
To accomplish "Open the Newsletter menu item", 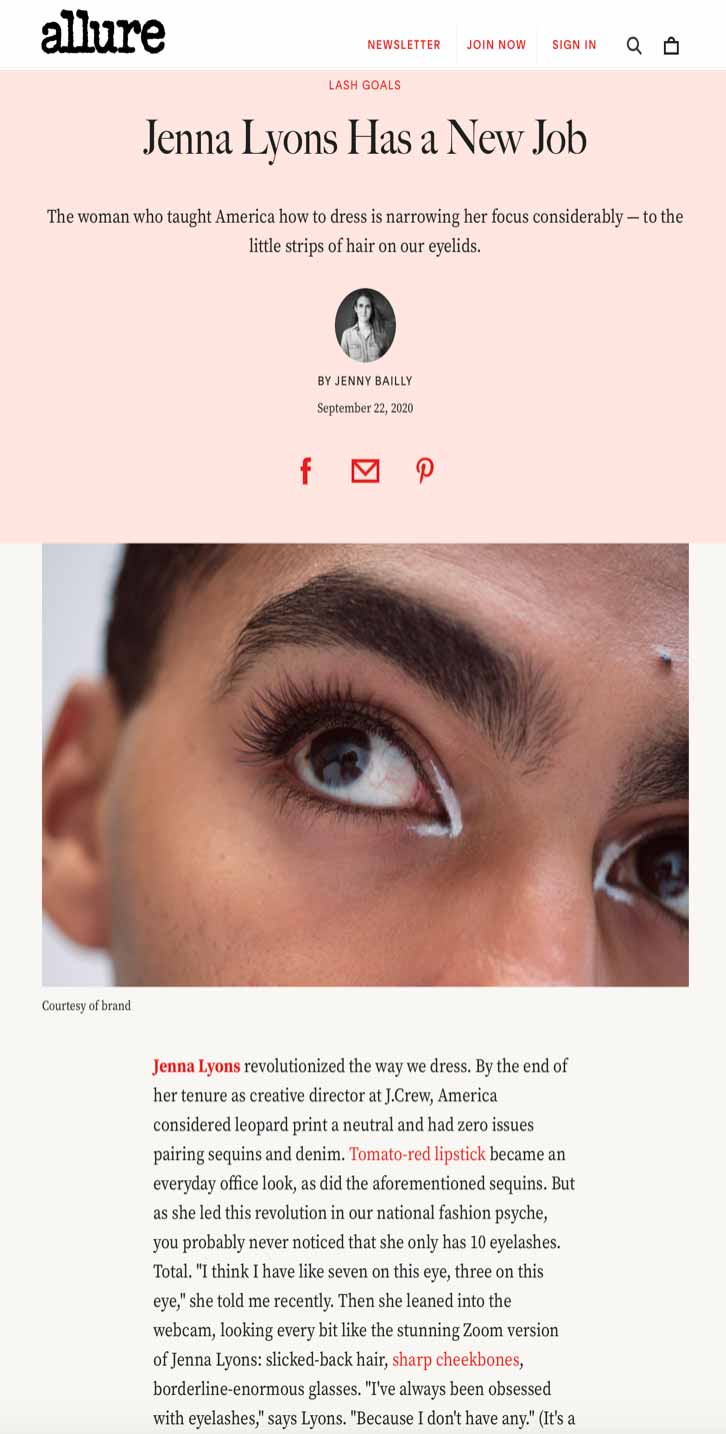I will coord(404,45).
